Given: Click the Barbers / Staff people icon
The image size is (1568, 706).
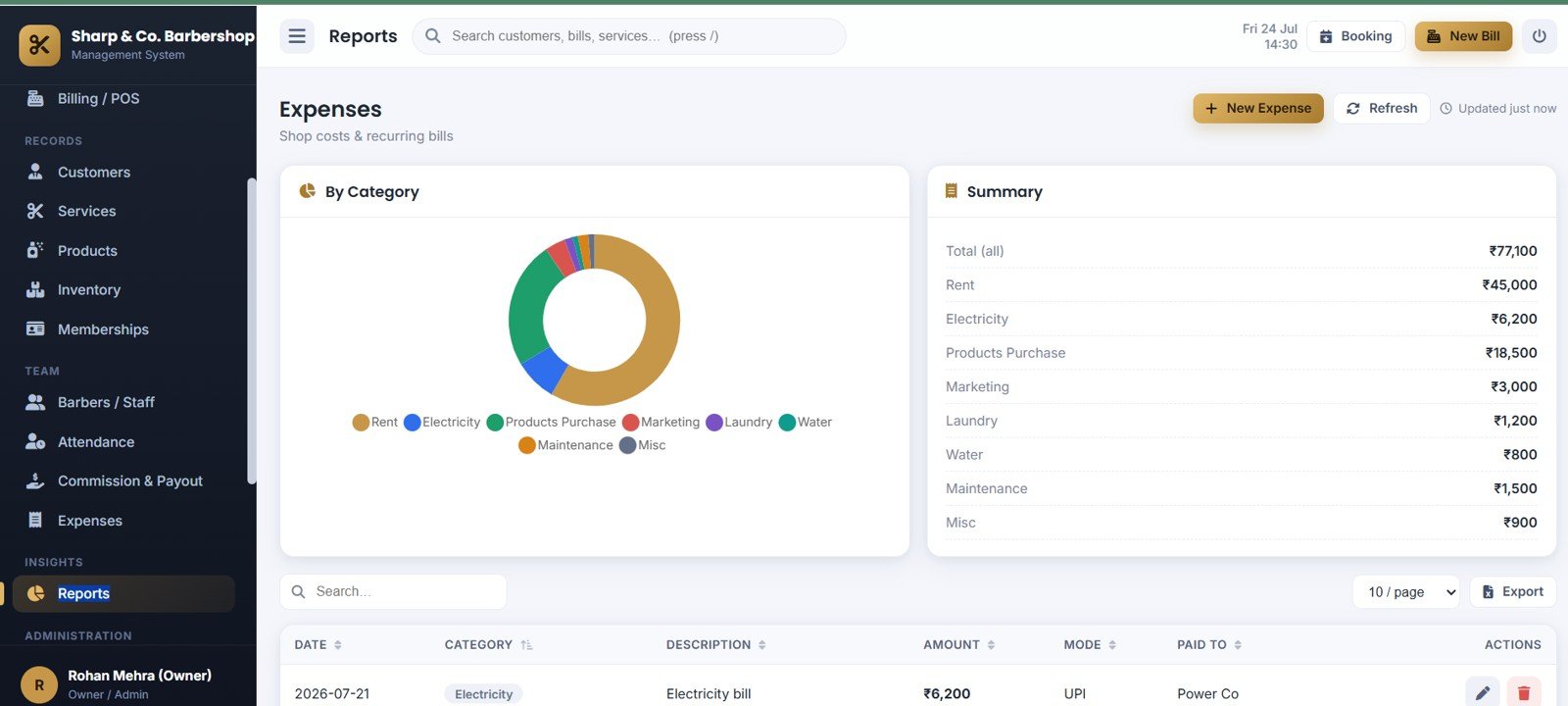Looking at the screenshot, I should coord(35,402).
